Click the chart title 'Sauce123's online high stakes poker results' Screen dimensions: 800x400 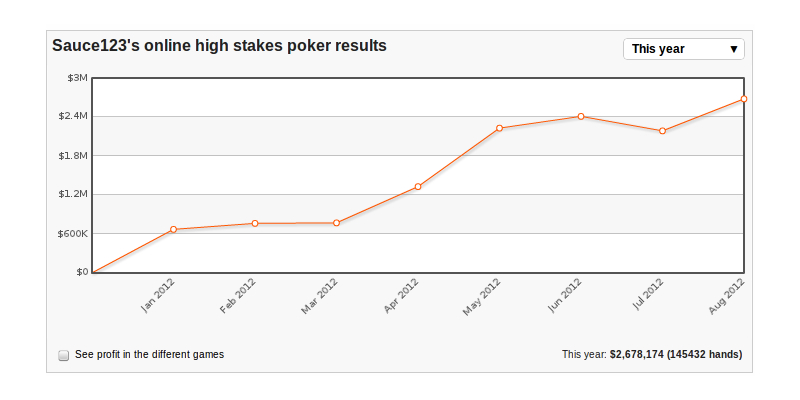[219, 46]
